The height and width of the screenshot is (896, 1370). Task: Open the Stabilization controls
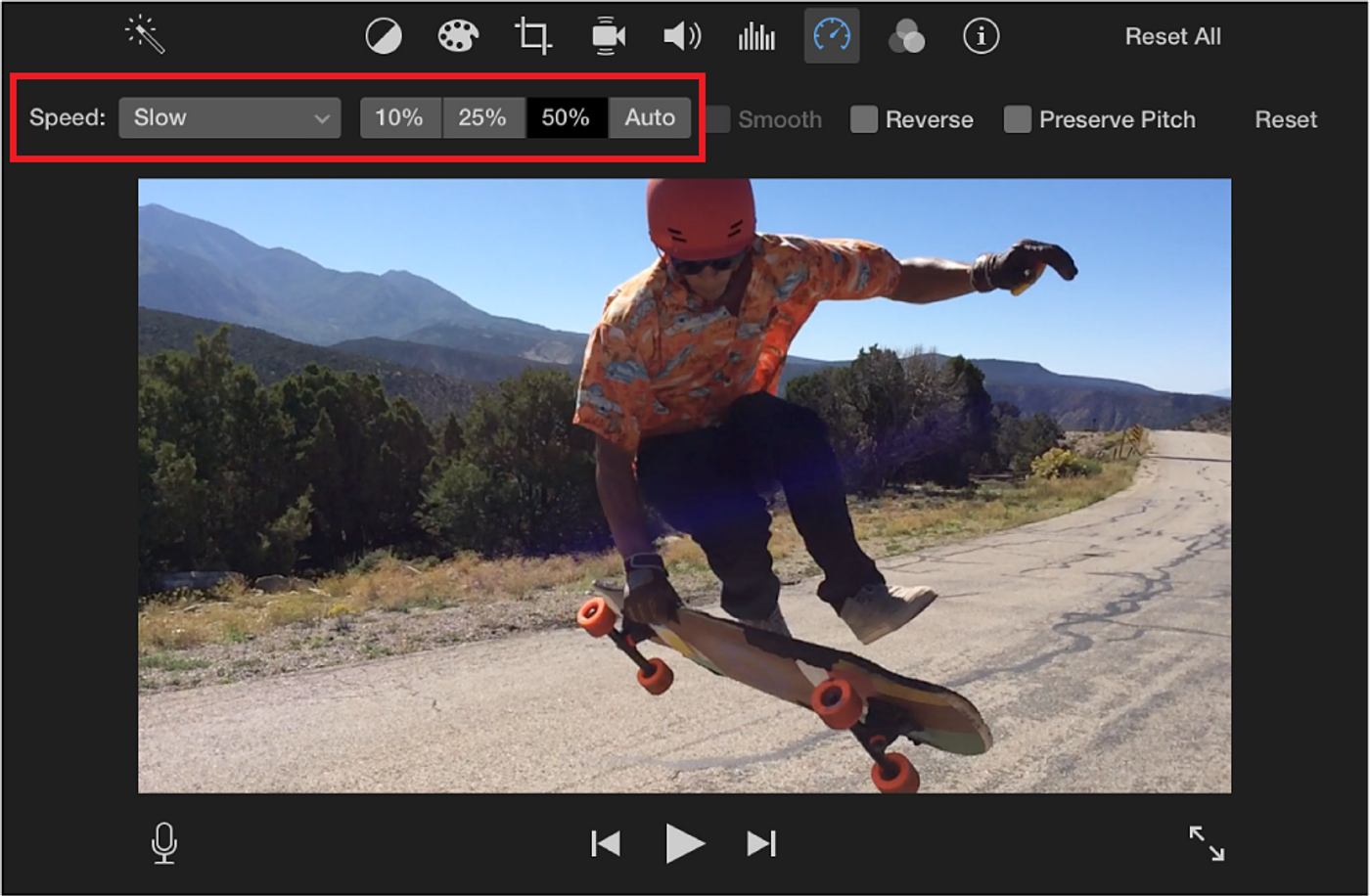607,36
